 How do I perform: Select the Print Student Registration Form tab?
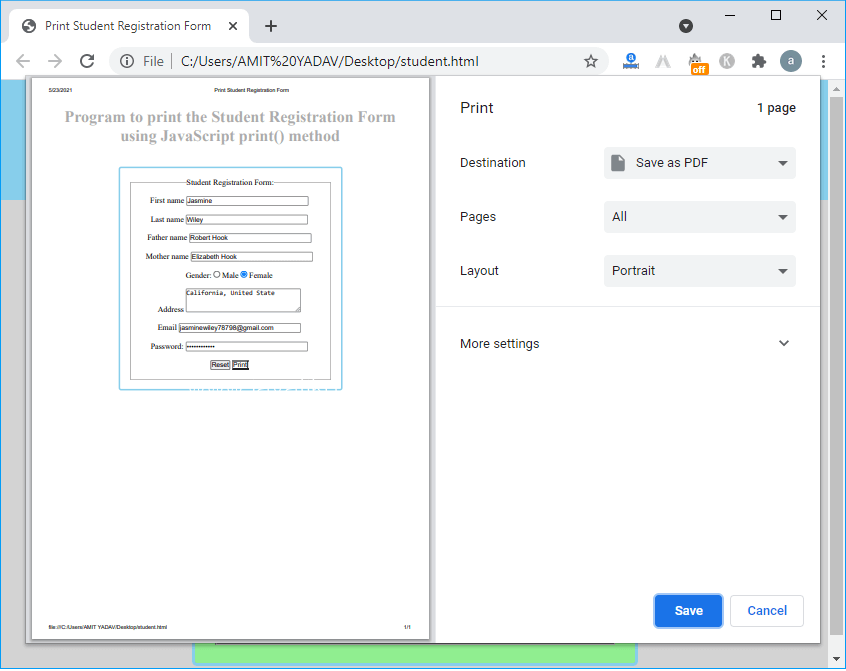pyautogui.click(x=128, y=26)
